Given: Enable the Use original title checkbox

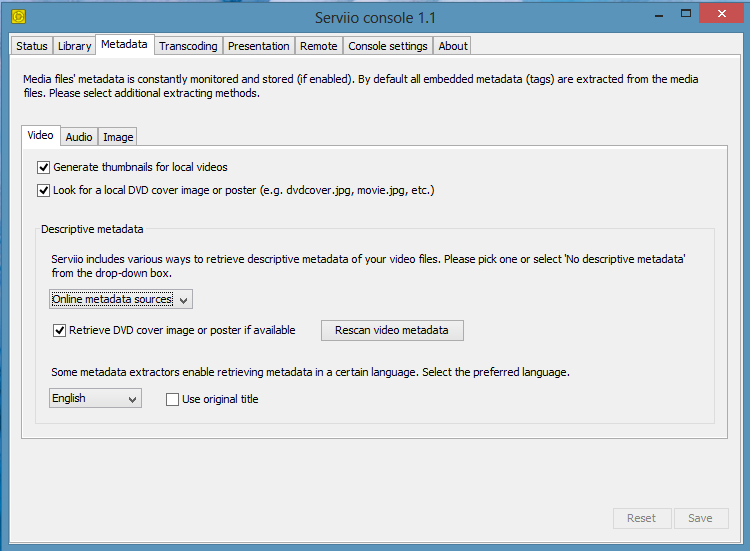Looking at the screenshot, I should tap(172, 399).
